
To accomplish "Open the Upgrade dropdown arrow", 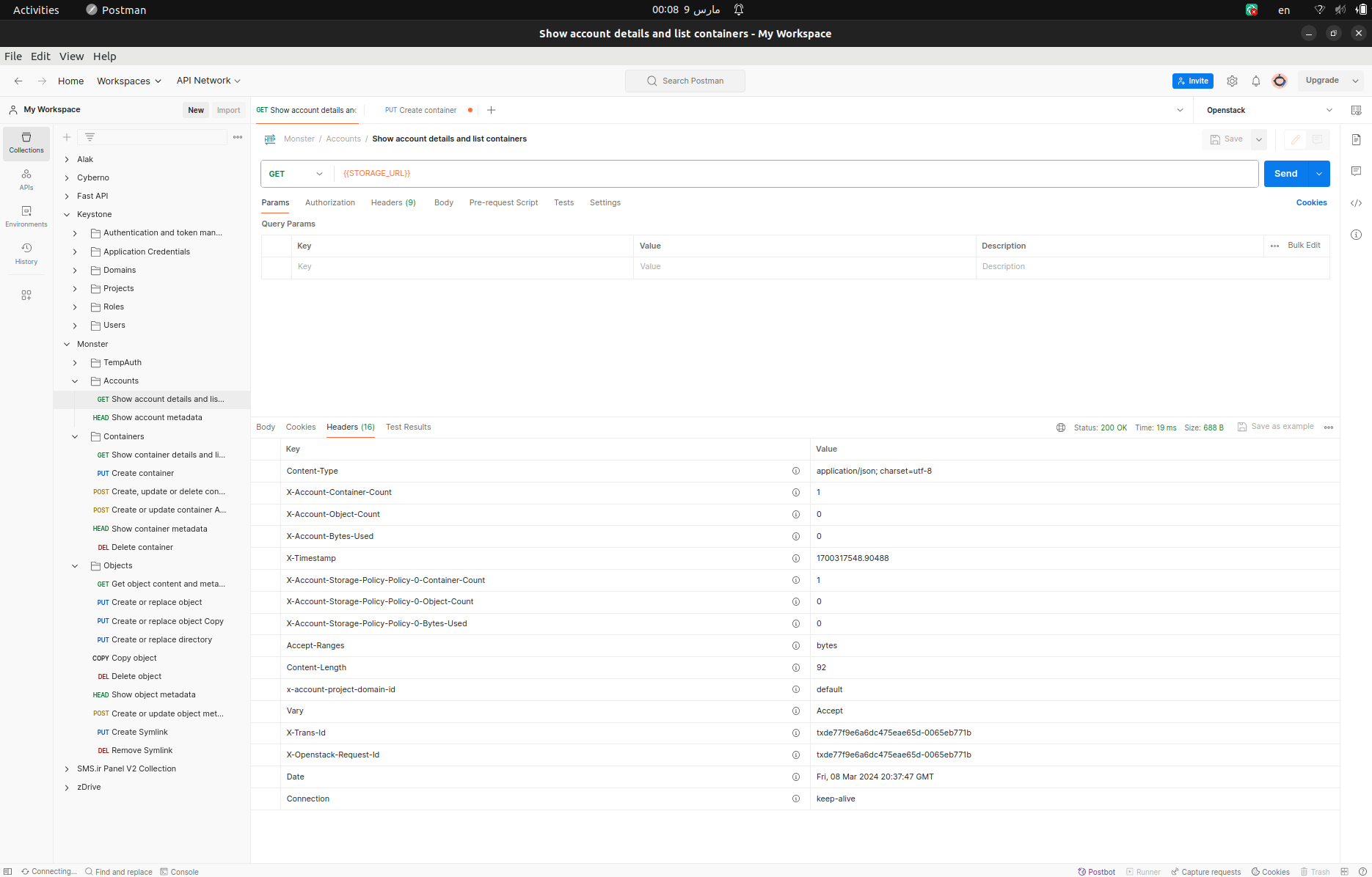I will (1355, 81).
